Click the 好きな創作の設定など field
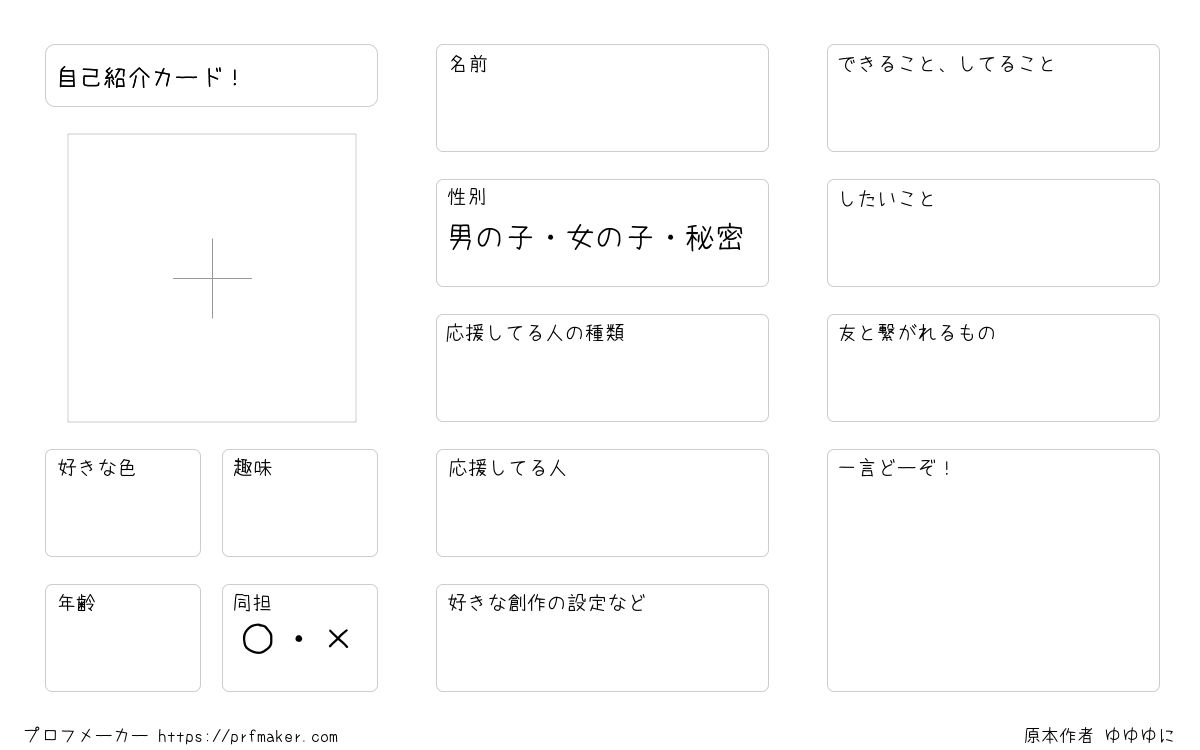 [x=602, y=638]
